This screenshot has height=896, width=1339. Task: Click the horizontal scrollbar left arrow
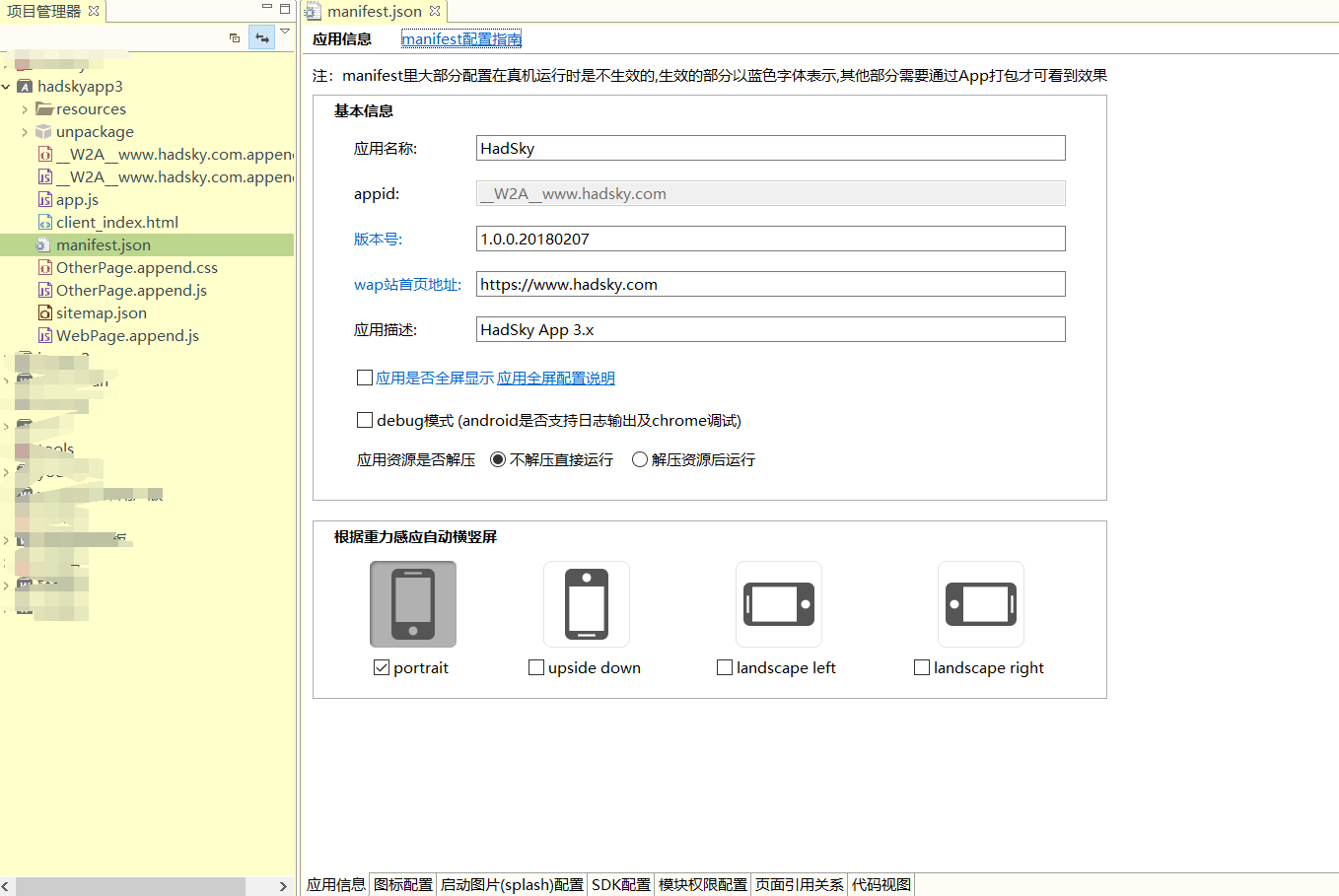point(7,886)
